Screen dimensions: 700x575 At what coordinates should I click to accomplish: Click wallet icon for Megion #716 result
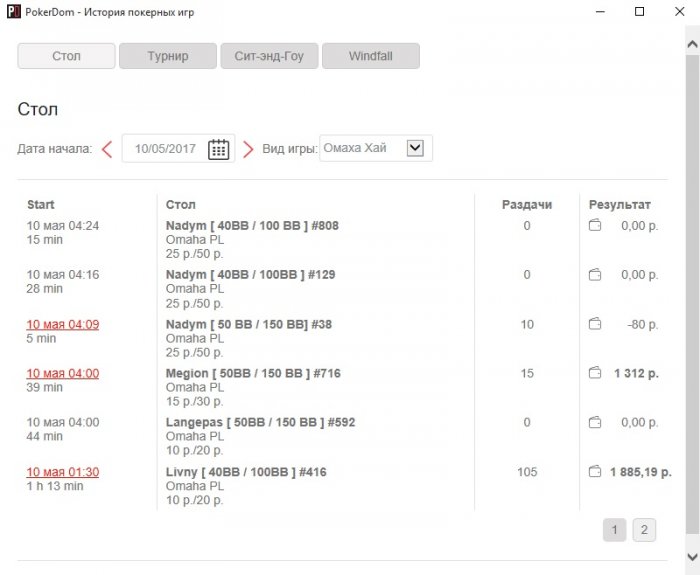click(x=594, y=373)
